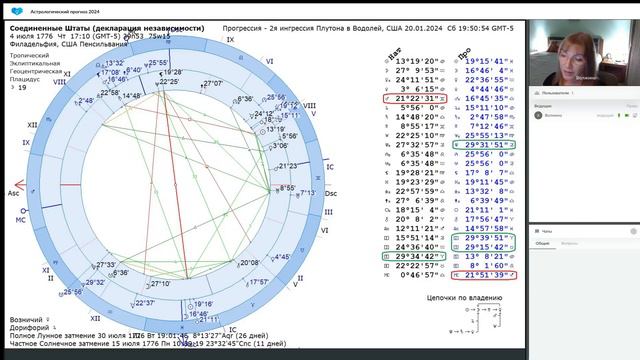
Task: Click the Возничий label
Action: coord(26,320)
